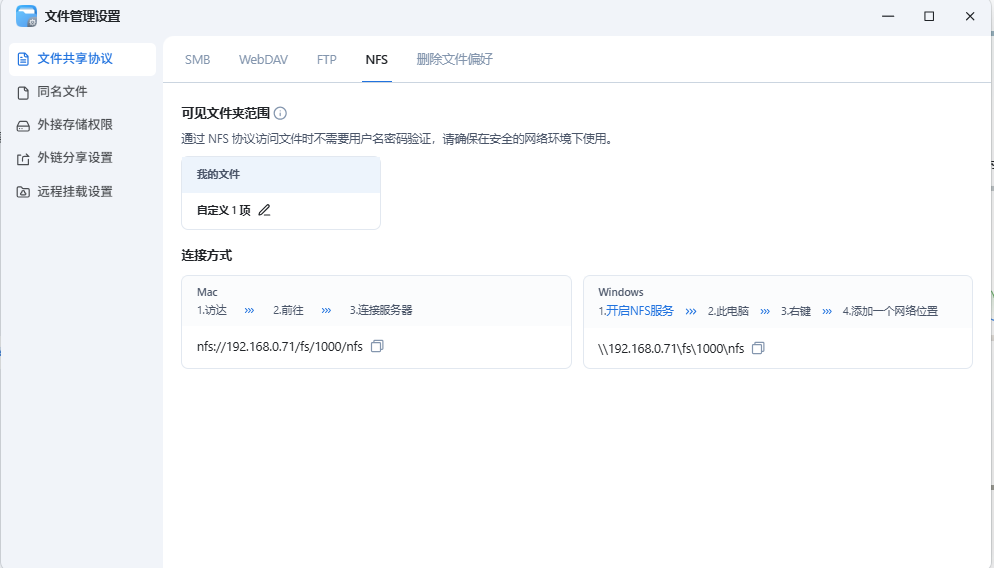Screen dimensions: 994x568
Task: Click the 可见文件夹范围 heading
Action: pos(226,113)
